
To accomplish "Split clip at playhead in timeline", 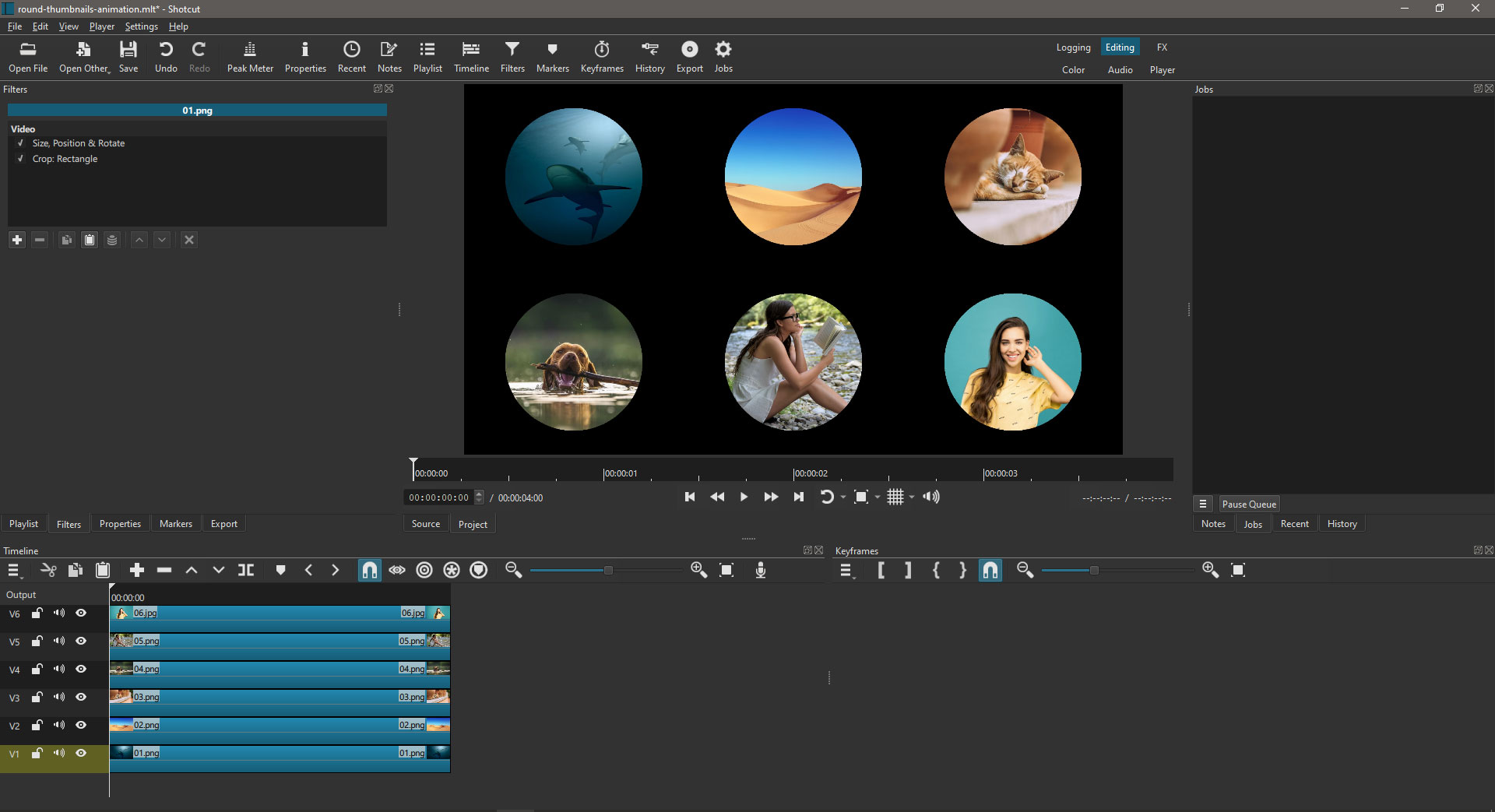I will [x=246, y=571].
